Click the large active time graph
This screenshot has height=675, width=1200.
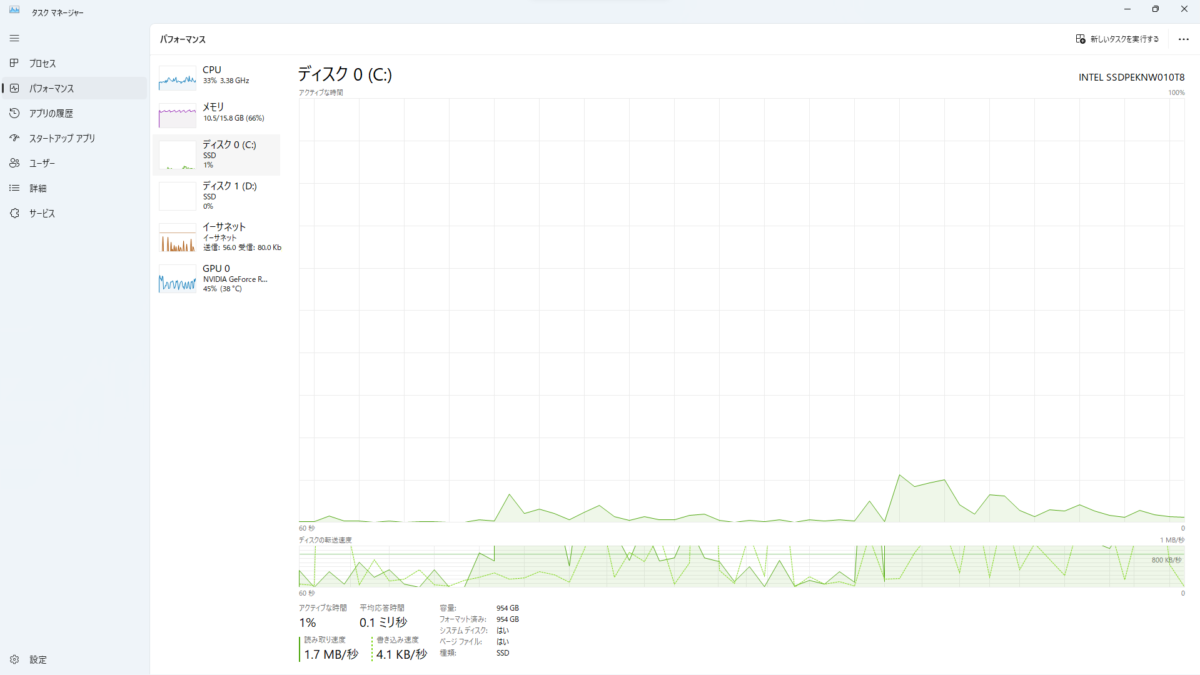click(741, 310)
